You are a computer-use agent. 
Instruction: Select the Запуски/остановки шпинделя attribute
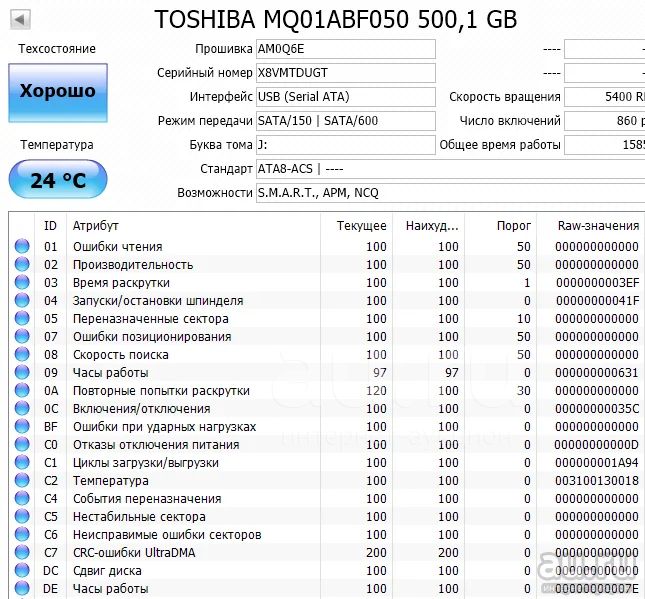click(158, 301)
